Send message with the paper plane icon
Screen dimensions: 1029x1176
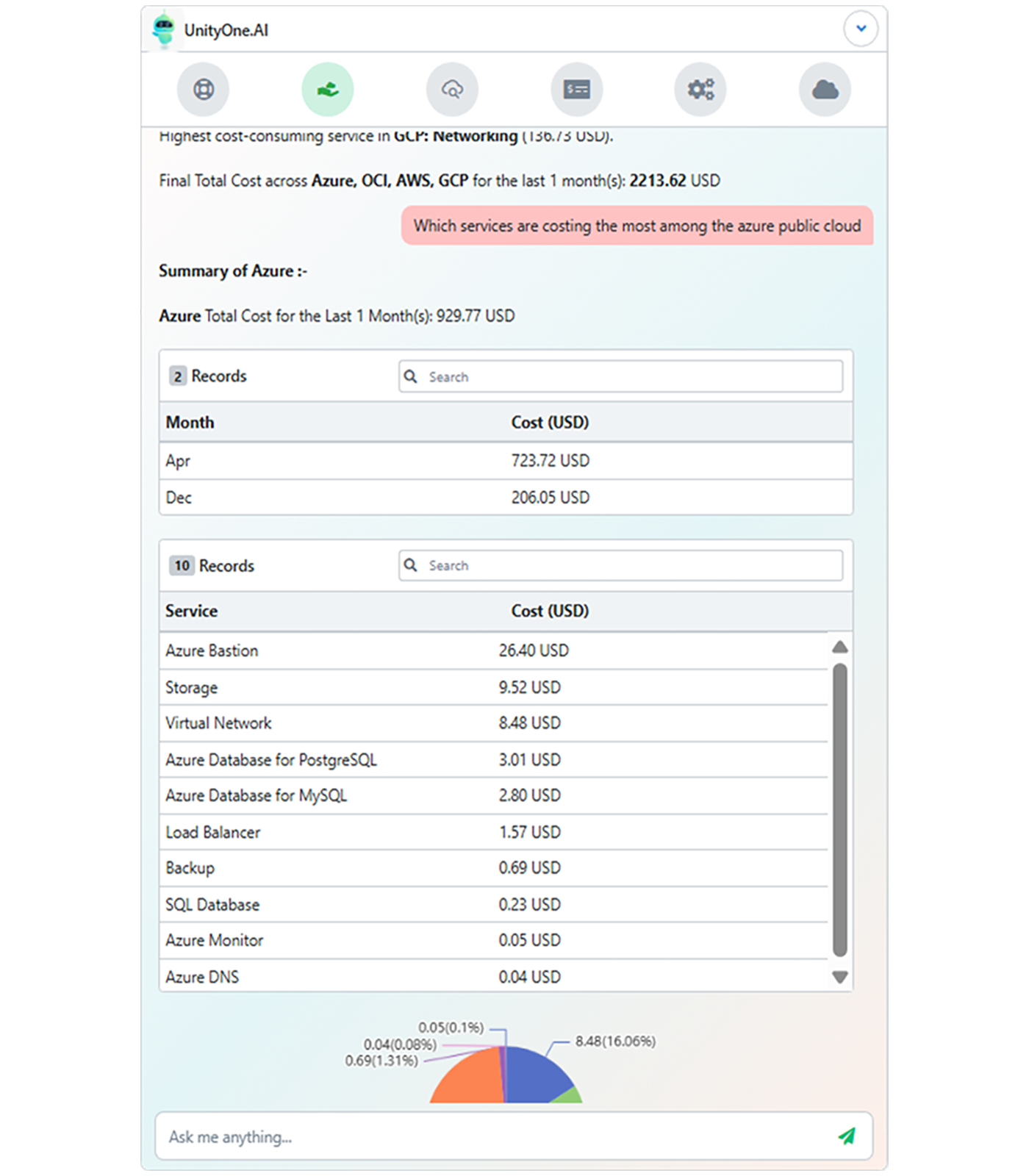coord(847,1136)
